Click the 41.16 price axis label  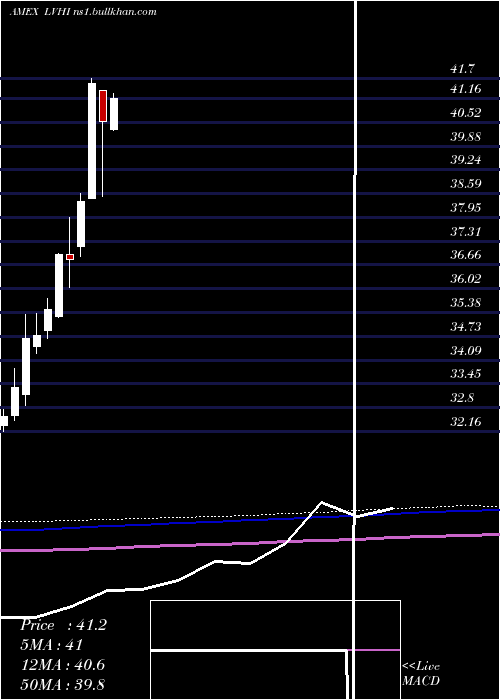pyautogui.click(x=466, y=89)
